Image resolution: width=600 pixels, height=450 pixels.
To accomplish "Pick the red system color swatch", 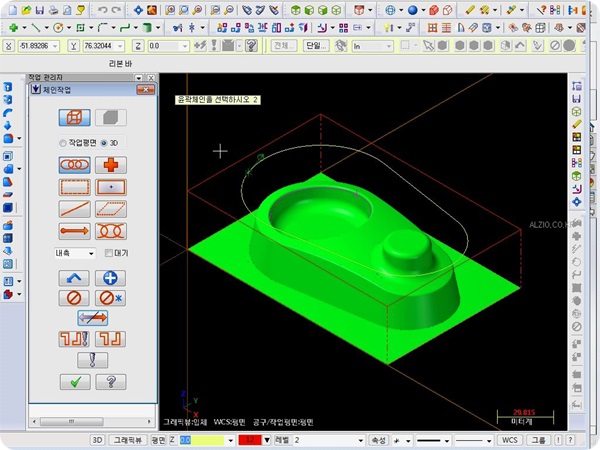I will tap(250, 440).
